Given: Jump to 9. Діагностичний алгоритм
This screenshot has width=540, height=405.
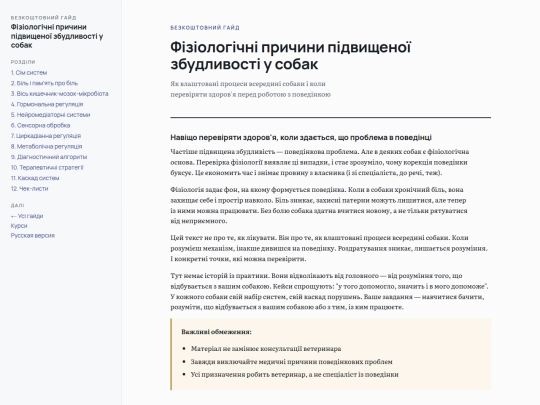Looking at the screenshot, I should pyautogui.click(x=49, y=157).
